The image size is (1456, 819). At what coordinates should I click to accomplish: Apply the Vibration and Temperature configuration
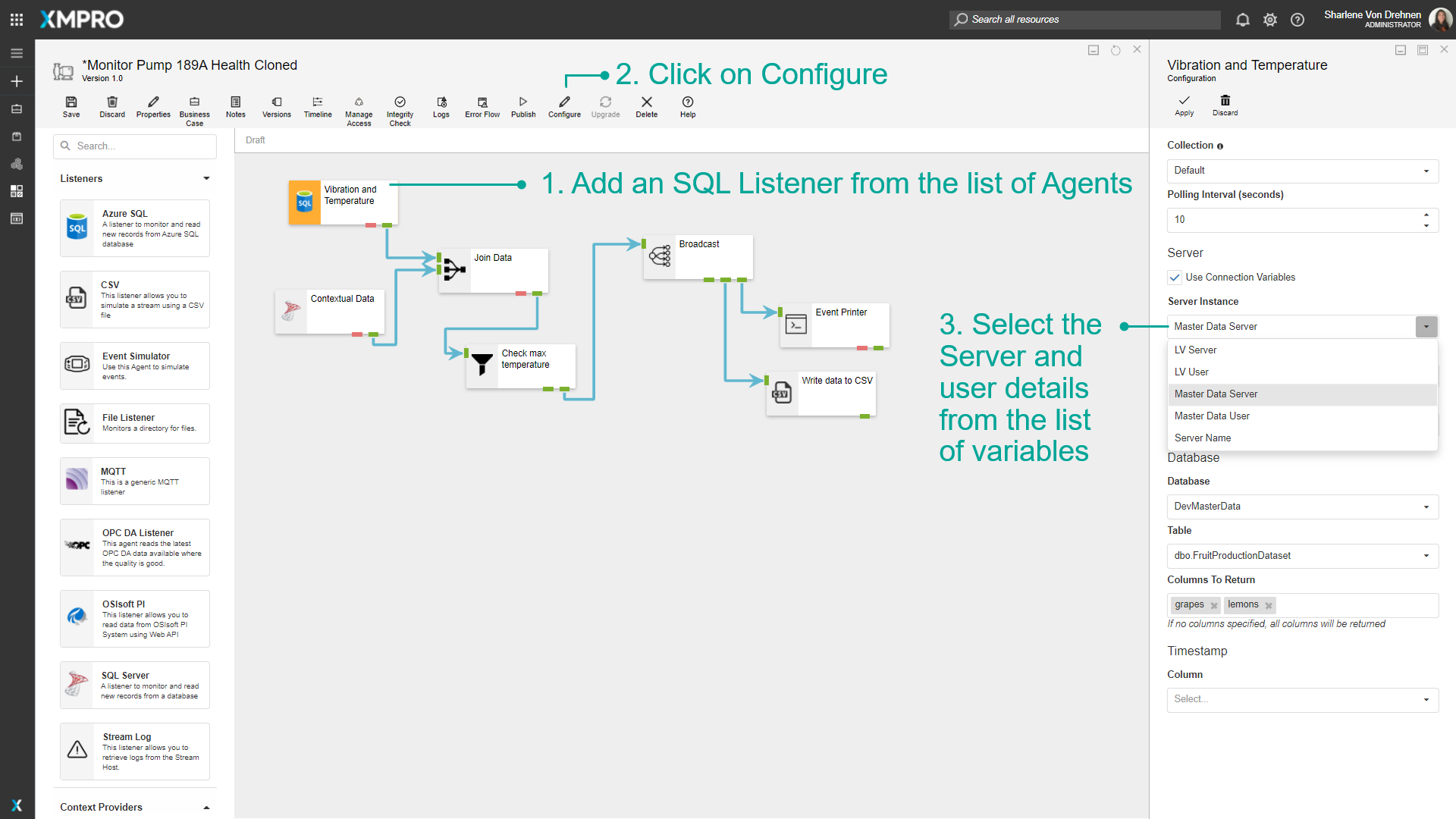click(x=1184, y=105)
